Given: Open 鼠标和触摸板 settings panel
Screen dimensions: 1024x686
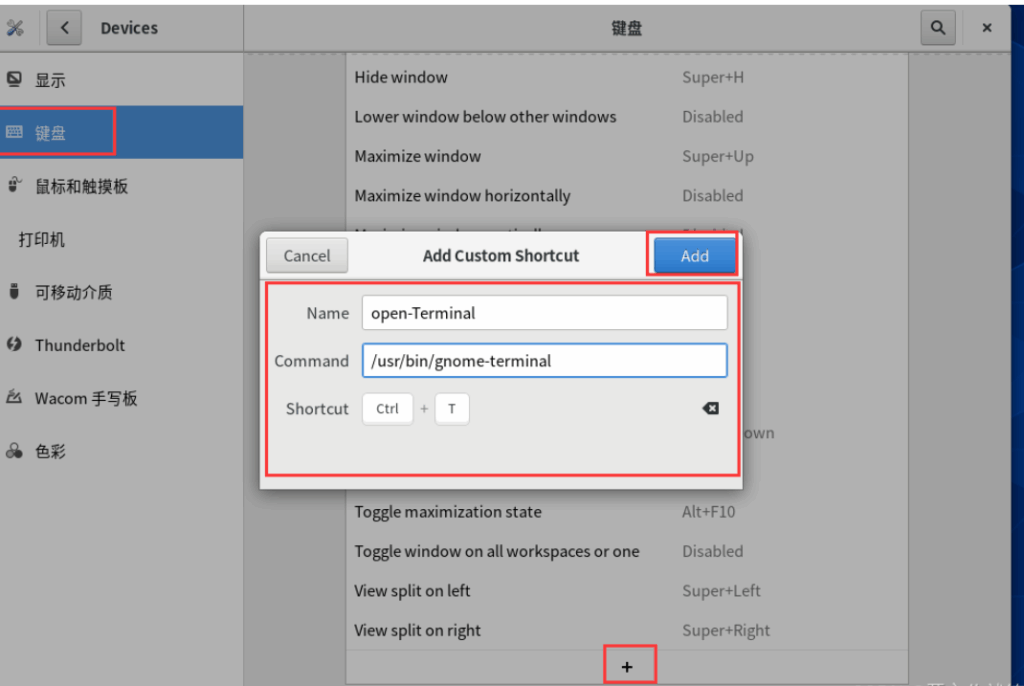Looking at the screenshot, I should 81,186.
